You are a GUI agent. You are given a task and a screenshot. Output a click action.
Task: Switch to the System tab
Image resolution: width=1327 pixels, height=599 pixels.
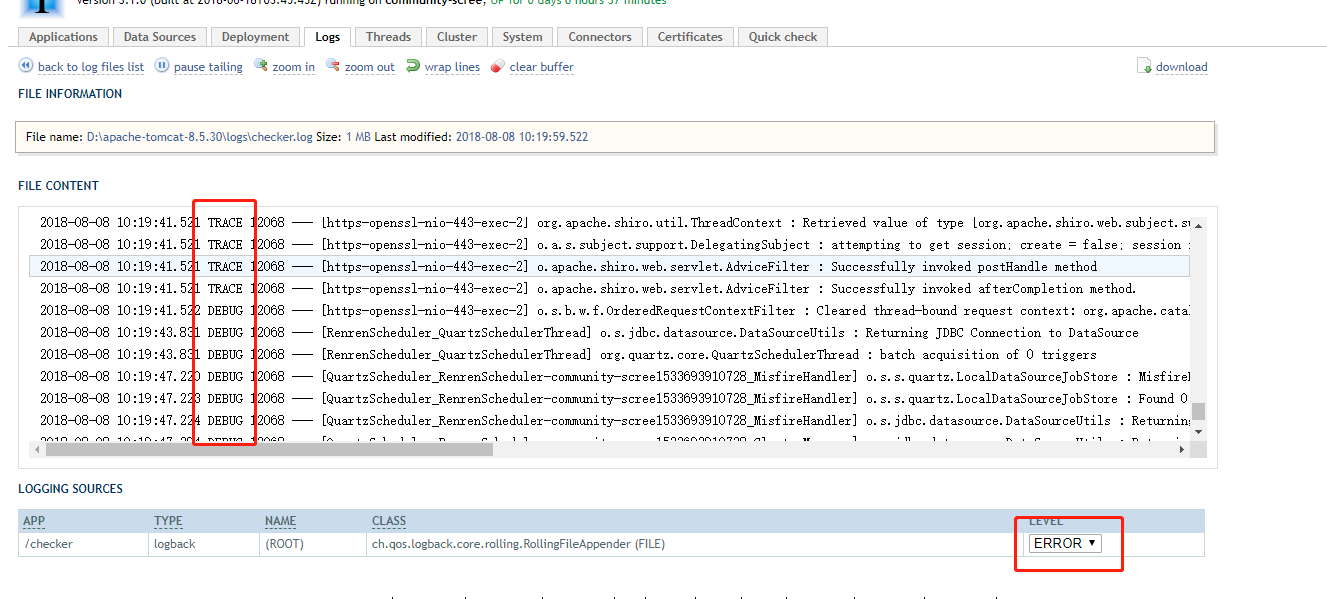pyautogui.click(x=523, y=37)
